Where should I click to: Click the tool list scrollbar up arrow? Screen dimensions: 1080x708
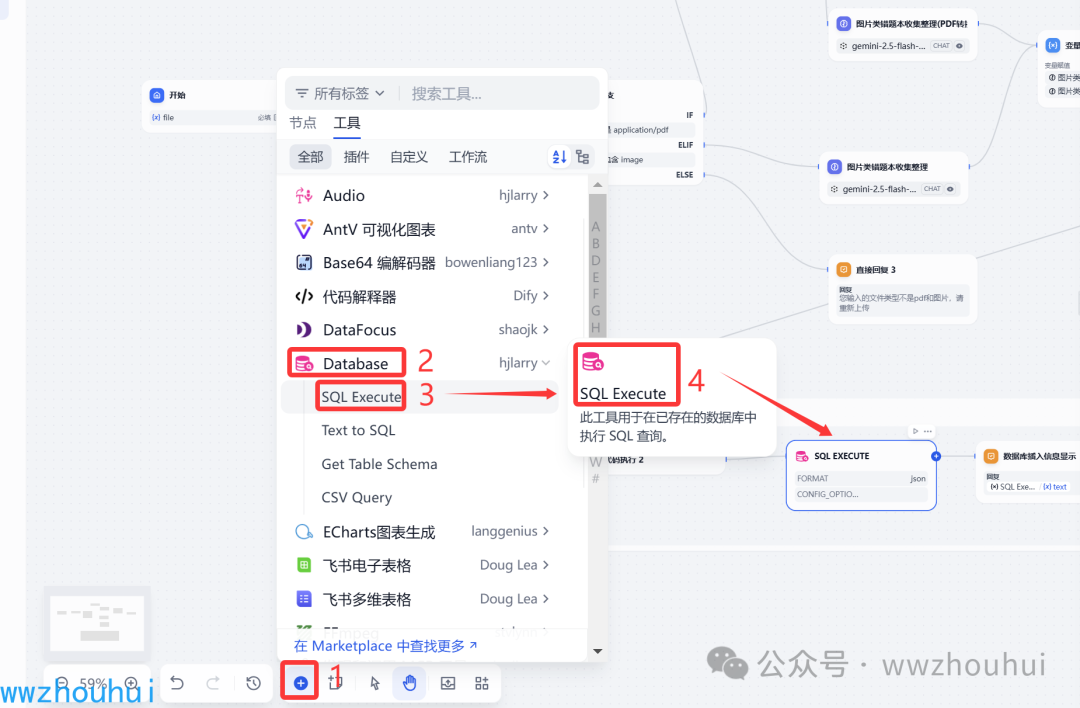tap(597, 185)
